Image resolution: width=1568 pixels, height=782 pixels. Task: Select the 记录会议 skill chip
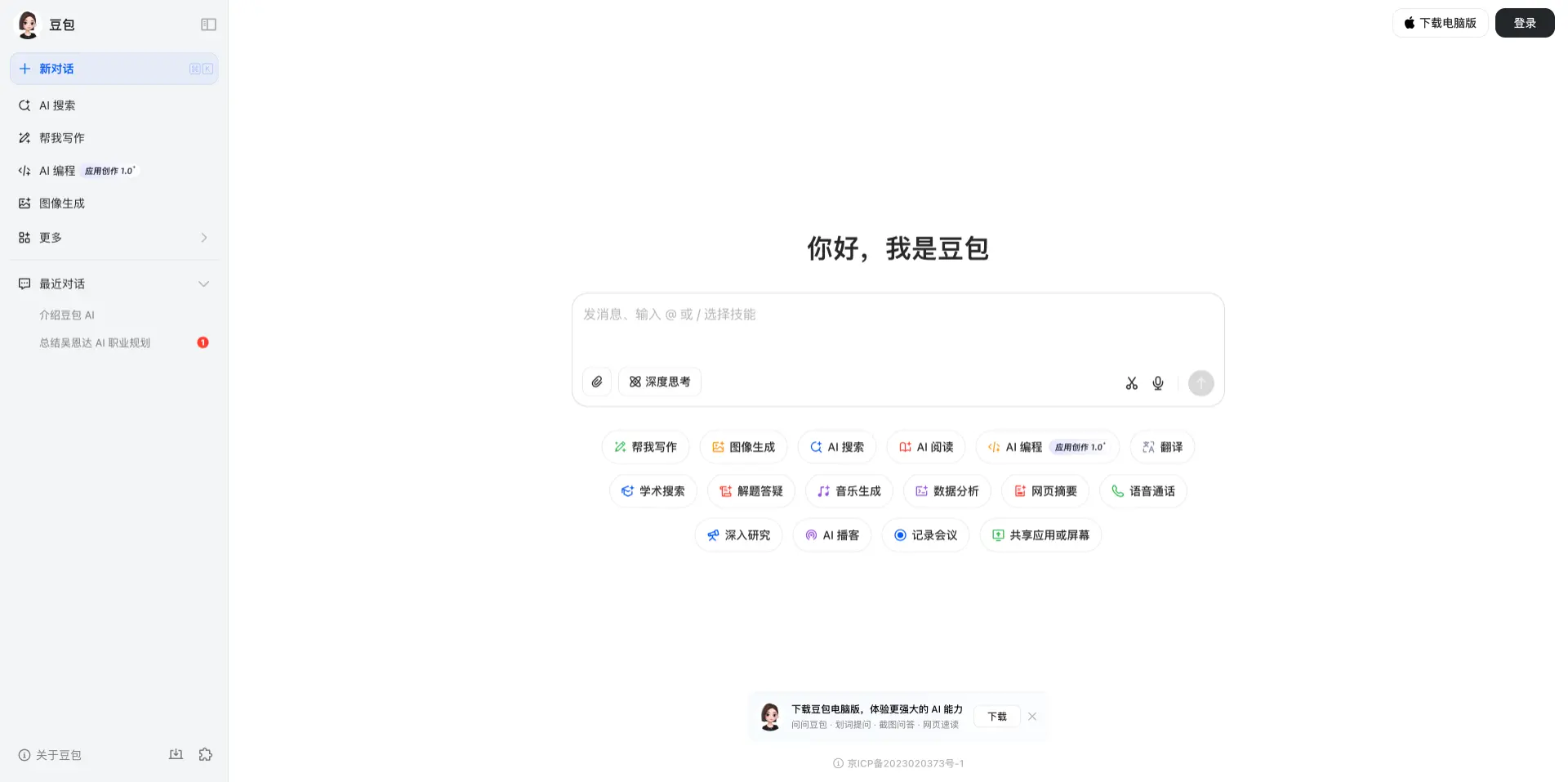click(925, 535)
